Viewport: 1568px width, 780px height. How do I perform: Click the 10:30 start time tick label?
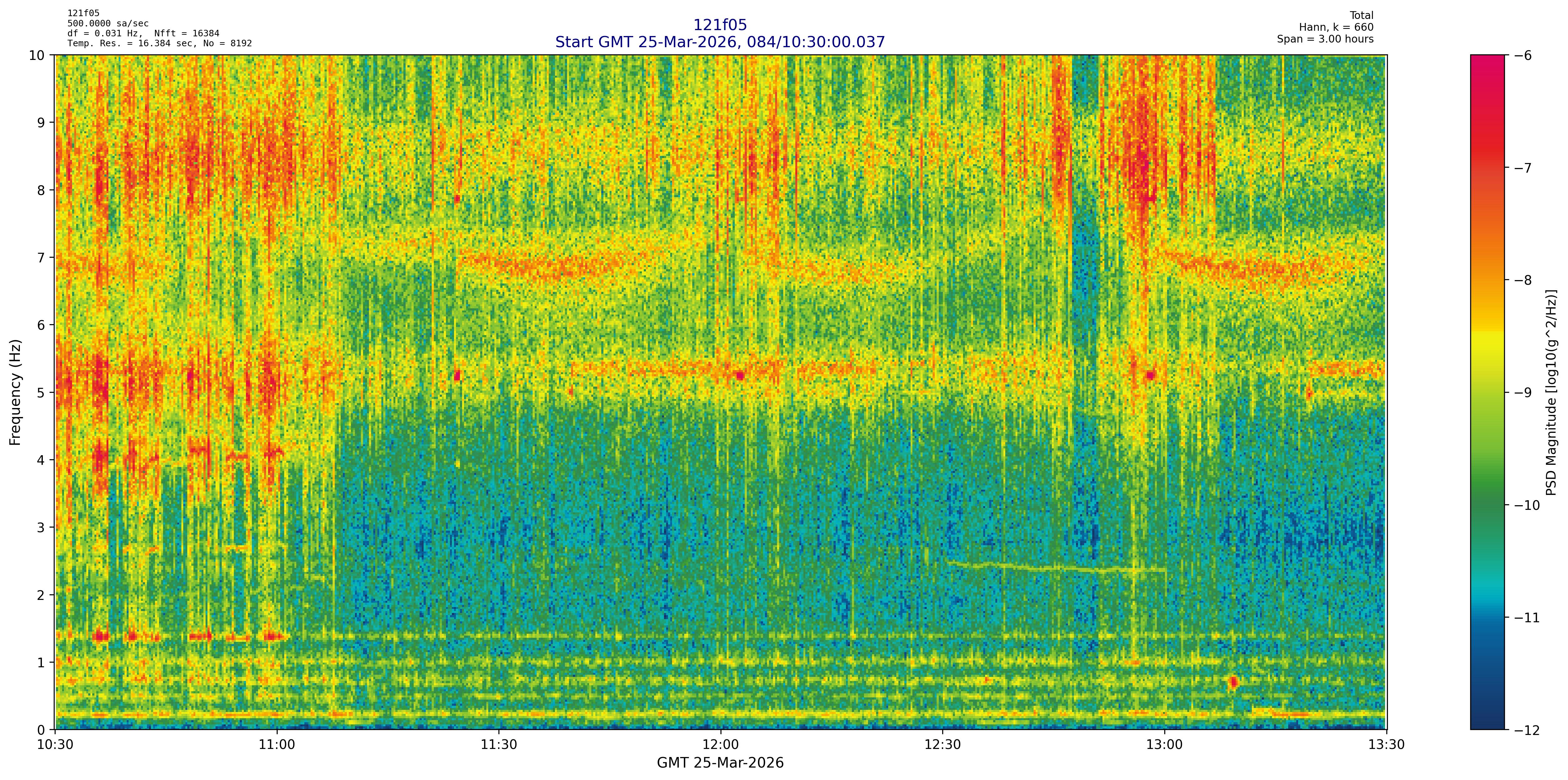55,745
